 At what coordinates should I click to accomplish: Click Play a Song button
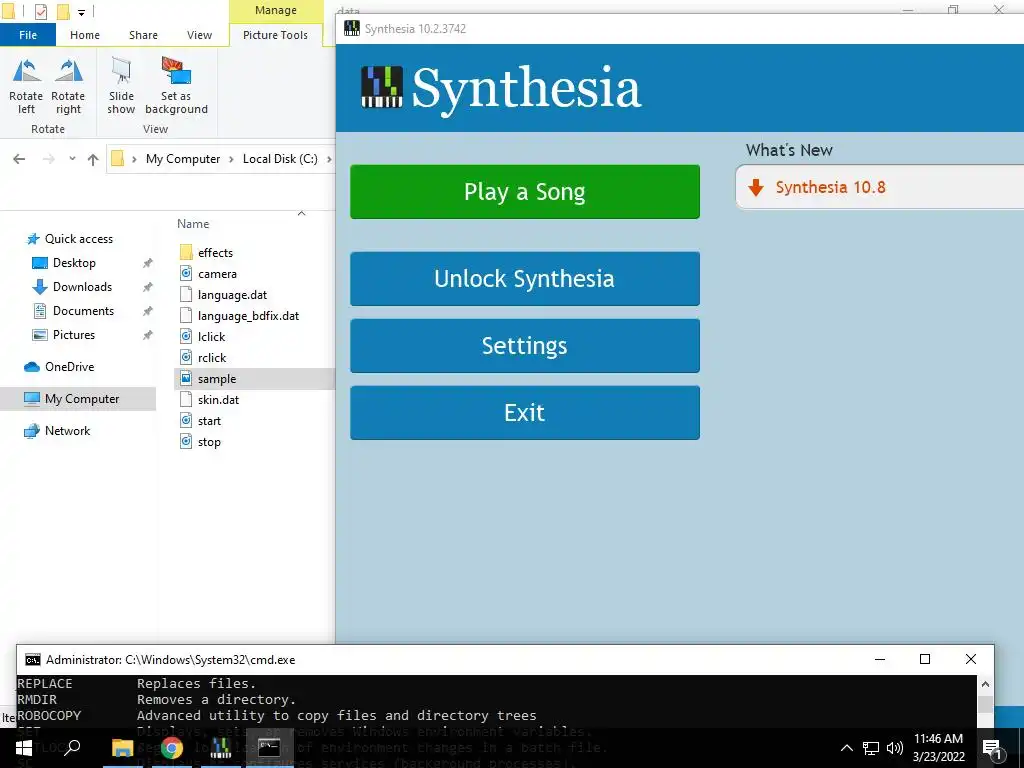(x=524, y=191)
